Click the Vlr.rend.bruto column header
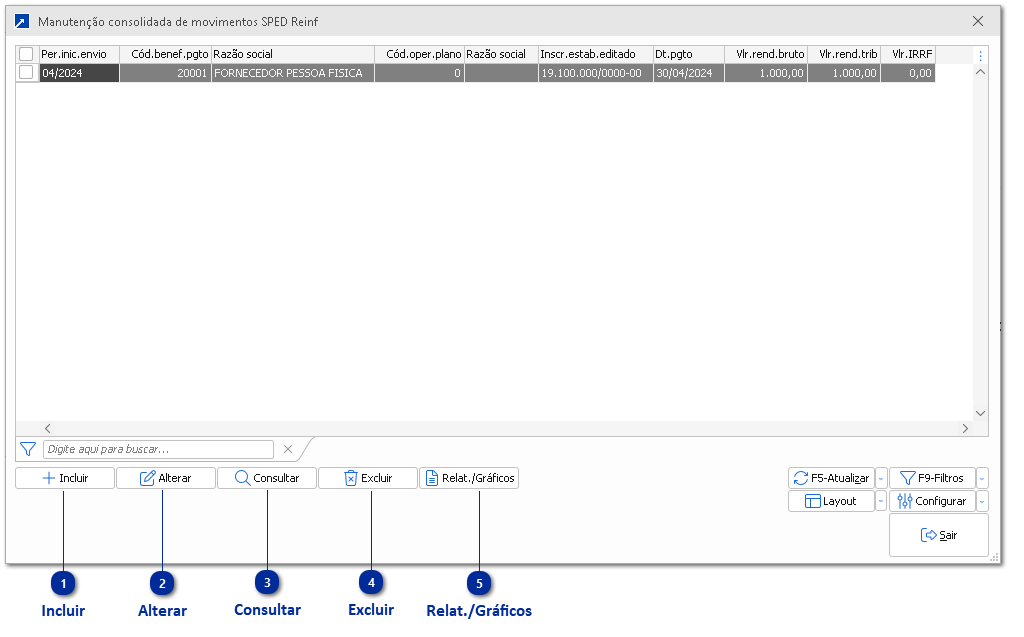1024x637 pixels. pyautogui.click(x=766, y=54)
